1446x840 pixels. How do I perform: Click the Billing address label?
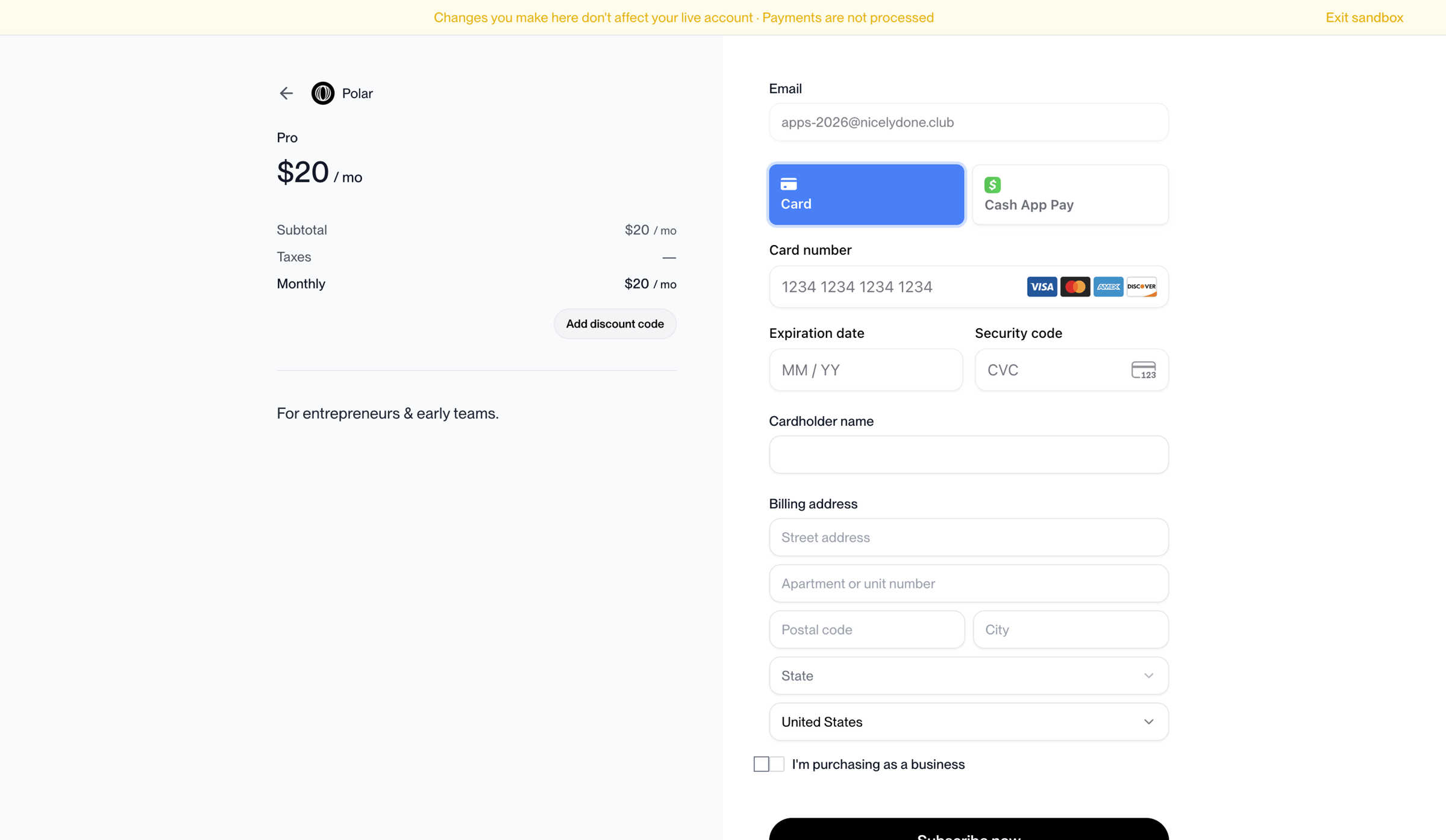(x=813, y=504)
